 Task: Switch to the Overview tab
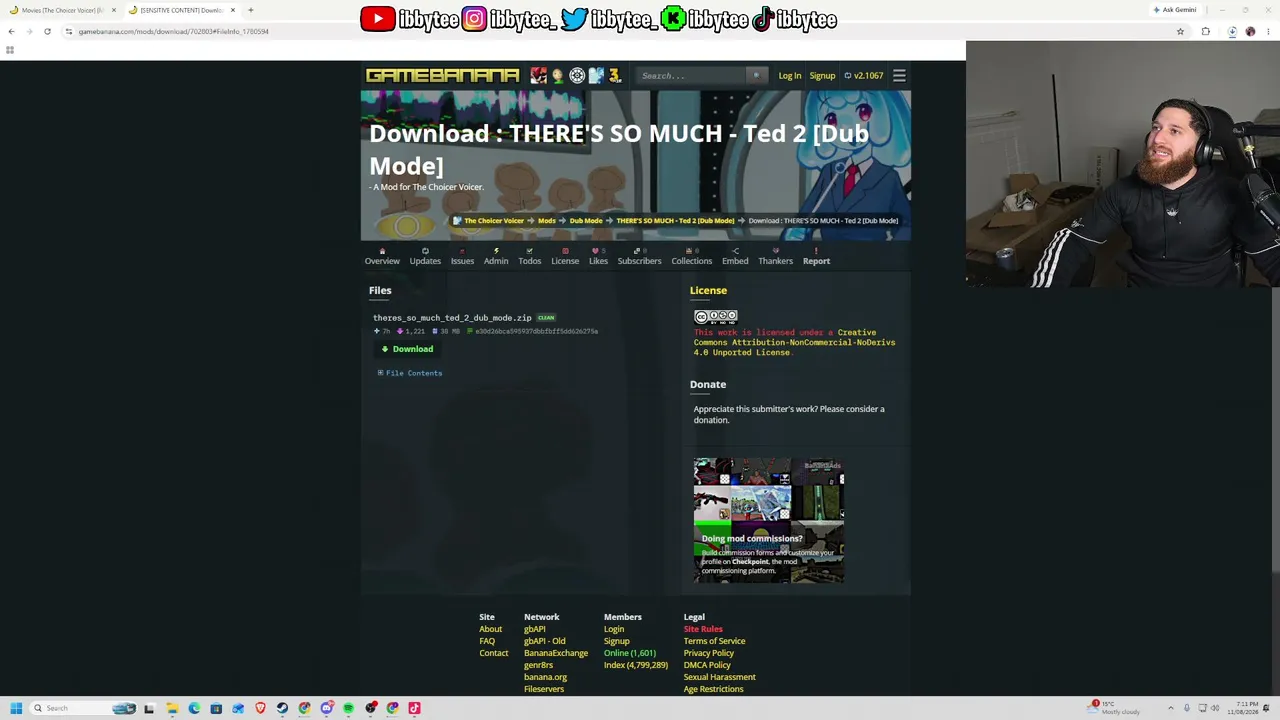(x=382, y=257)
